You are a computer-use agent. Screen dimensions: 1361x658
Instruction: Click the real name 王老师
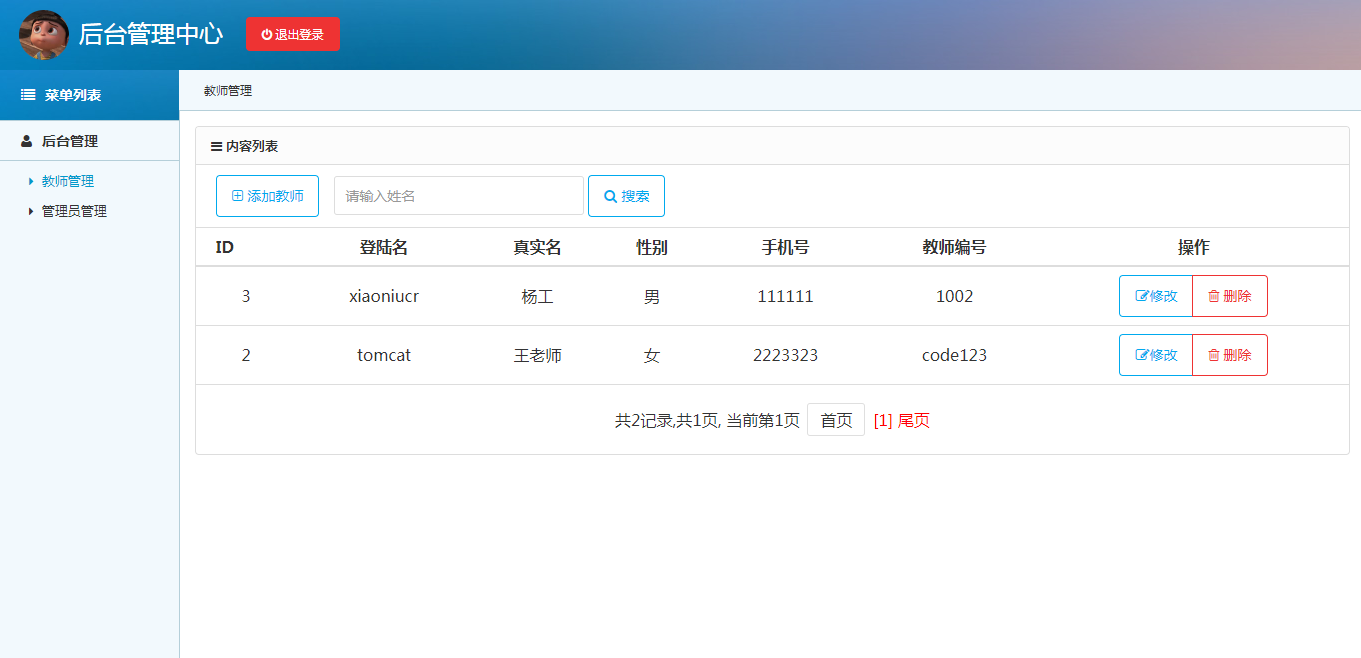point(538,355)
